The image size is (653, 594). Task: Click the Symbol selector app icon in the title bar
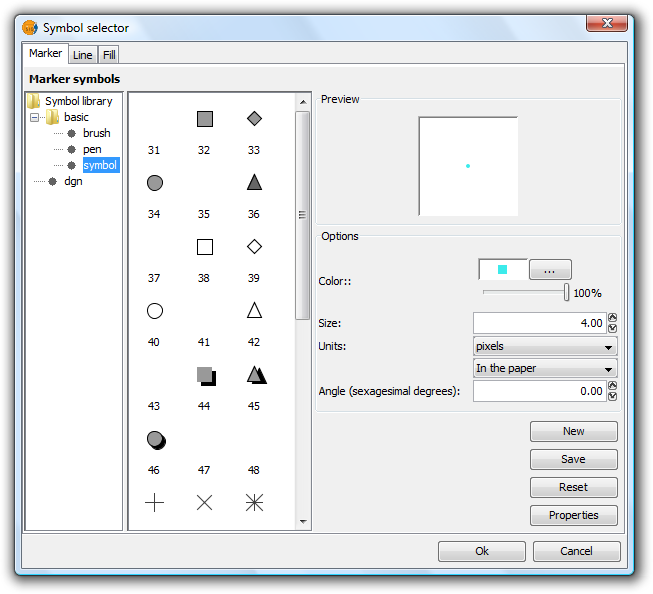pyautogui.click(x=30, y=28)
